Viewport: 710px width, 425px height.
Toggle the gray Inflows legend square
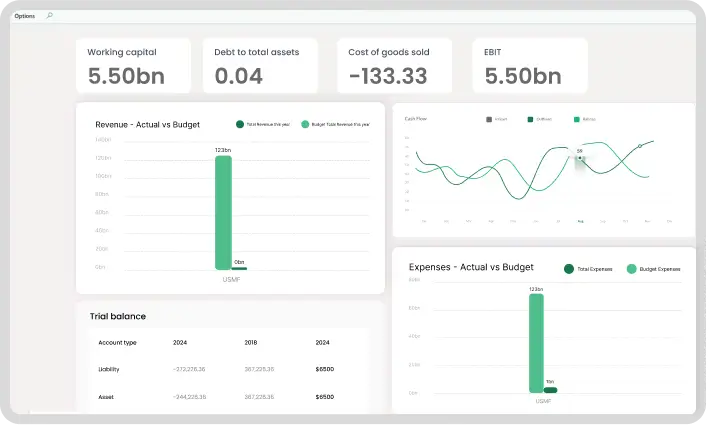click(489, 119)
